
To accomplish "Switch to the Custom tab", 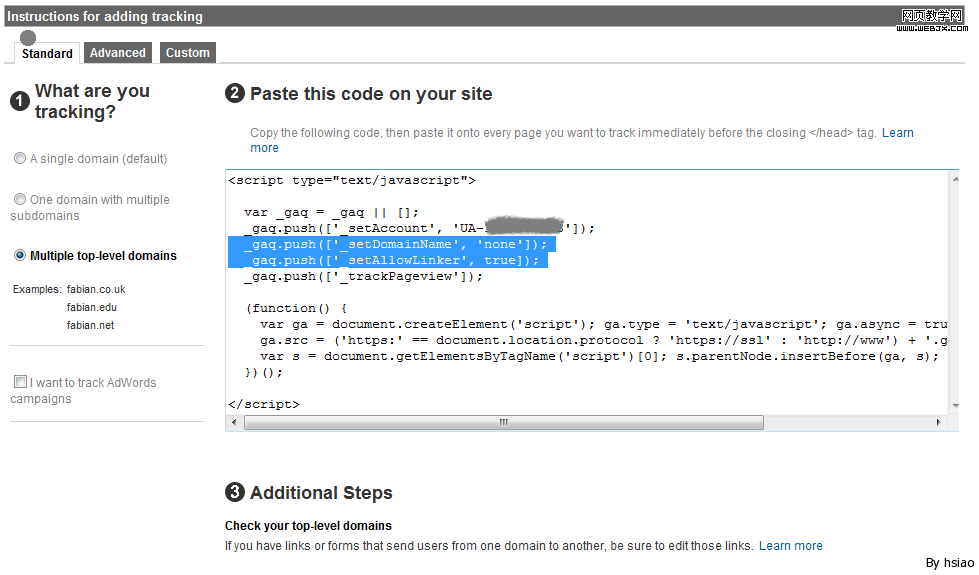I will (188, 53).
